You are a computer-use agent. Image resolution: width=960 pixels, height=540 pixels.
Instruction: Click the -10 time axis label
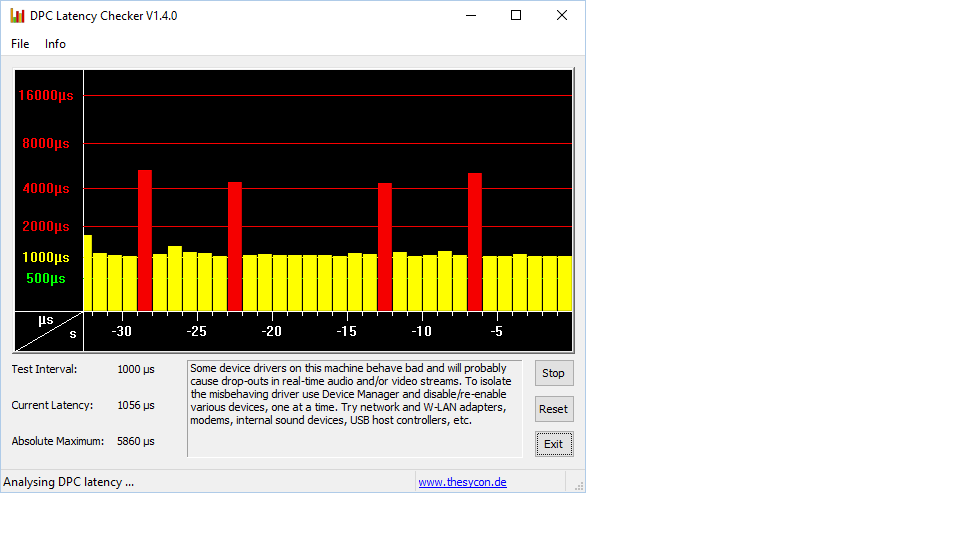421,331
